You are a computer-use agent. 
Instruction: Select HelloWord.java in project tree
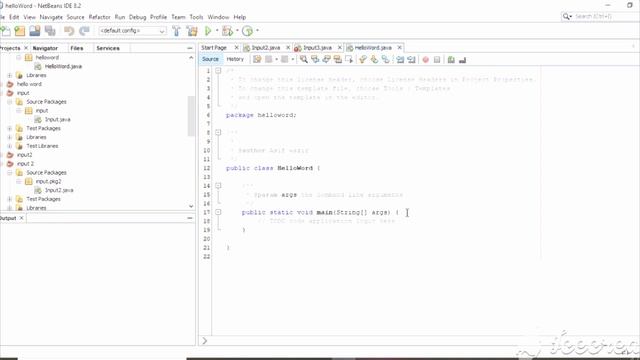tap(63, 66)
